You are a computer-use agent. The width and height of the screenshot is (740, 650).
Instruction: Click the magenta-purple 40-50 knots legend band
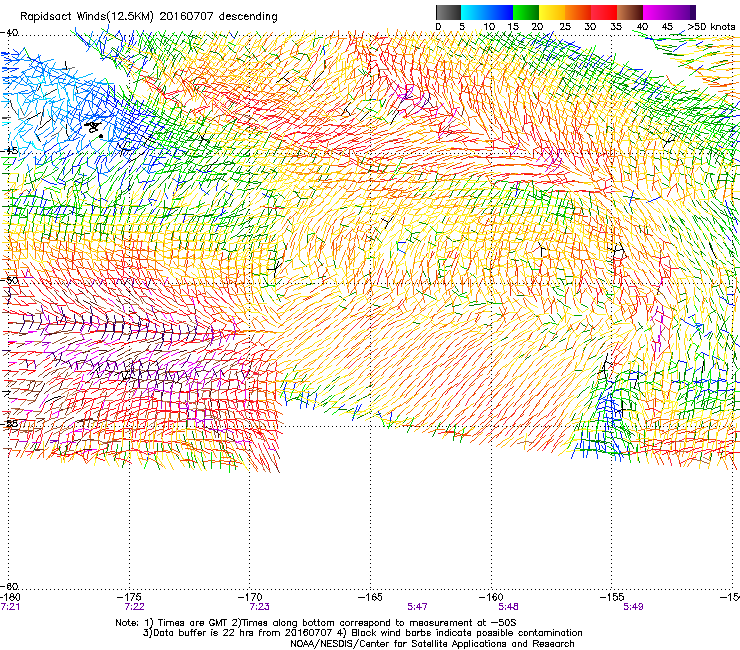669,12
